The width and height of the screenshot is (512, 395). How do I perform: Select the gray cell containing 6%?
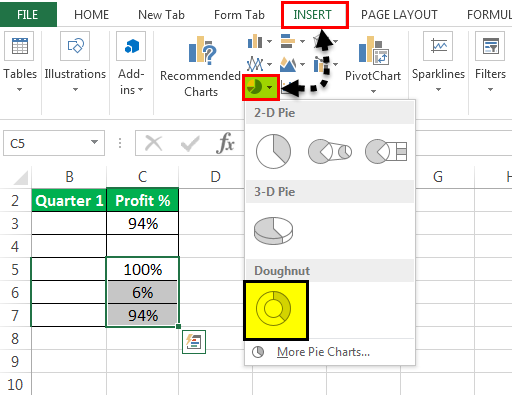point(143,292)
